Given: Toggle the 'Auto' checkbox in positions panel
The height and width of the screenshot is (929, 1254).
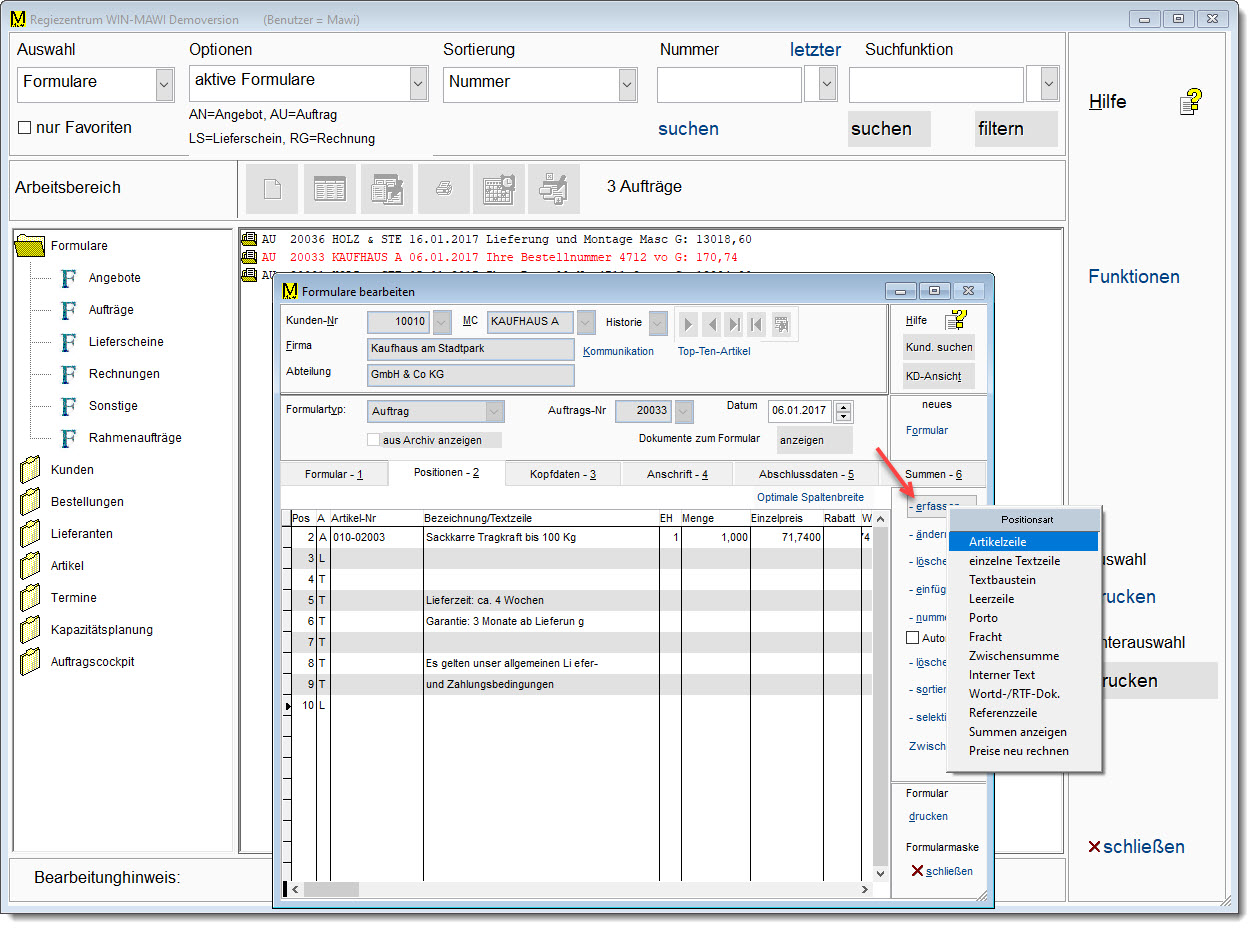Looking at the screenshot, I should tap(912, 638).
